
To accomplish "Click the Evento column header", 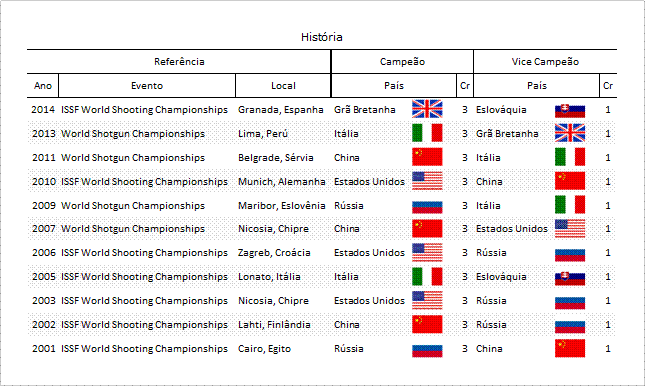I will click(147, 86).
